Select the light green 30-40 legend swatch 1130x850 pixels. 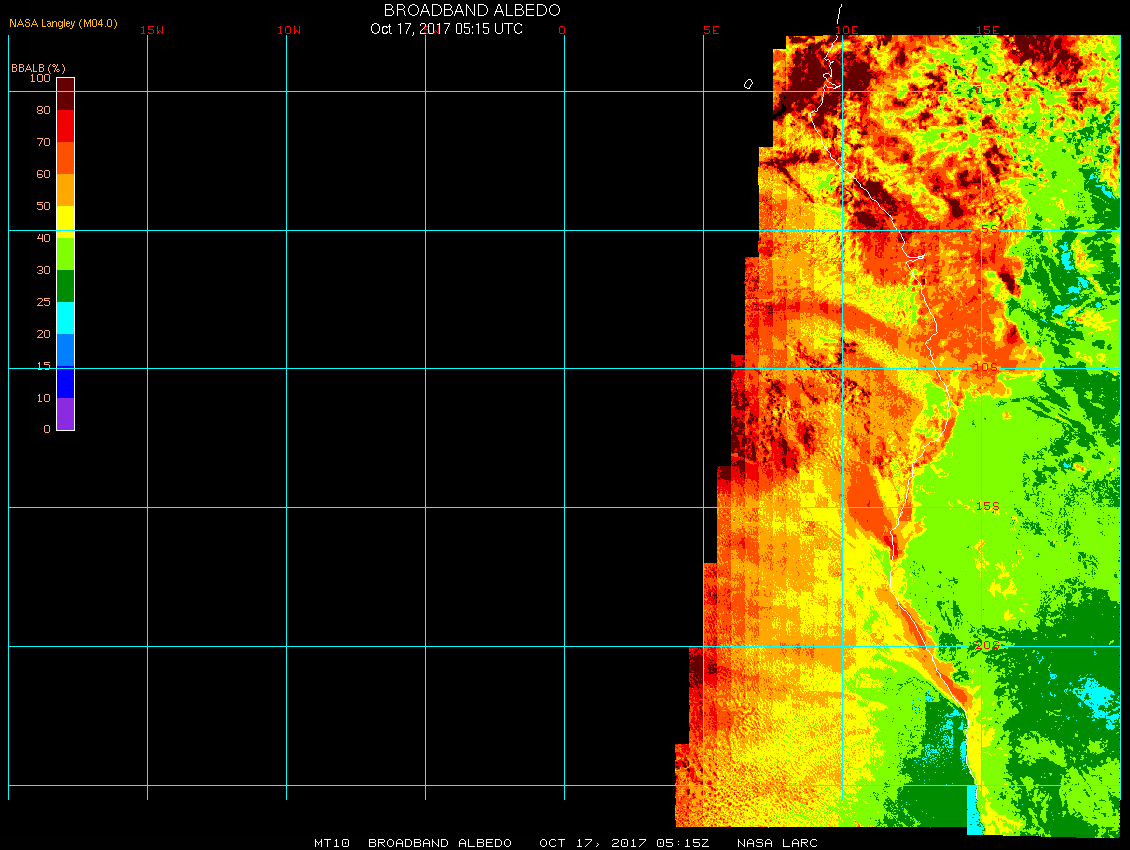coord(66,254)
